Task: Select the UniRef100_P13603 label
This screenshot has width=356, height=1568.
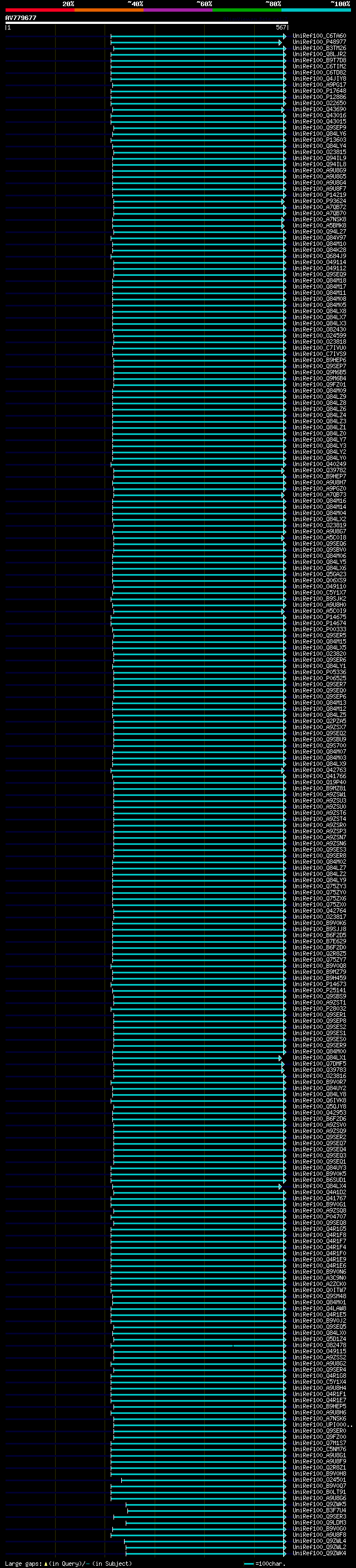Action: pos(319,140)
